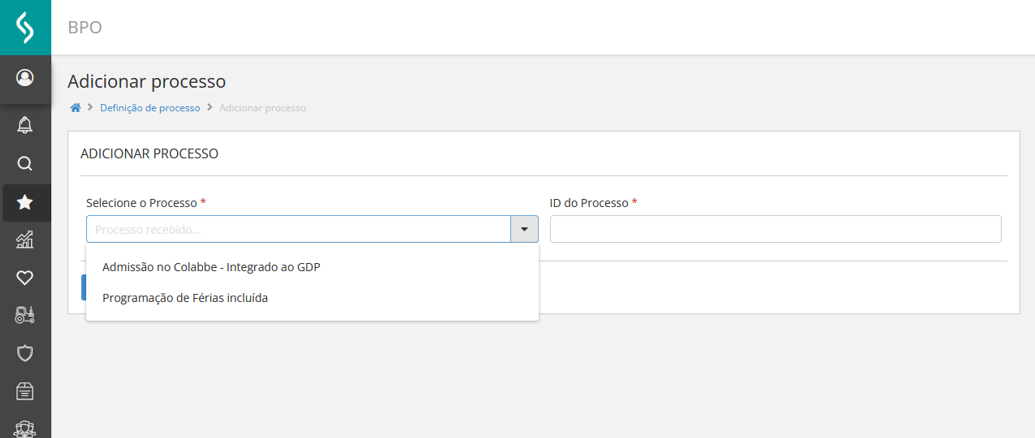Select 'Admissão no Colabbe - Integrado ao GDP'
Image resolution: width=1035 pixels, height=438 pixels.
(x=211, y=267)
